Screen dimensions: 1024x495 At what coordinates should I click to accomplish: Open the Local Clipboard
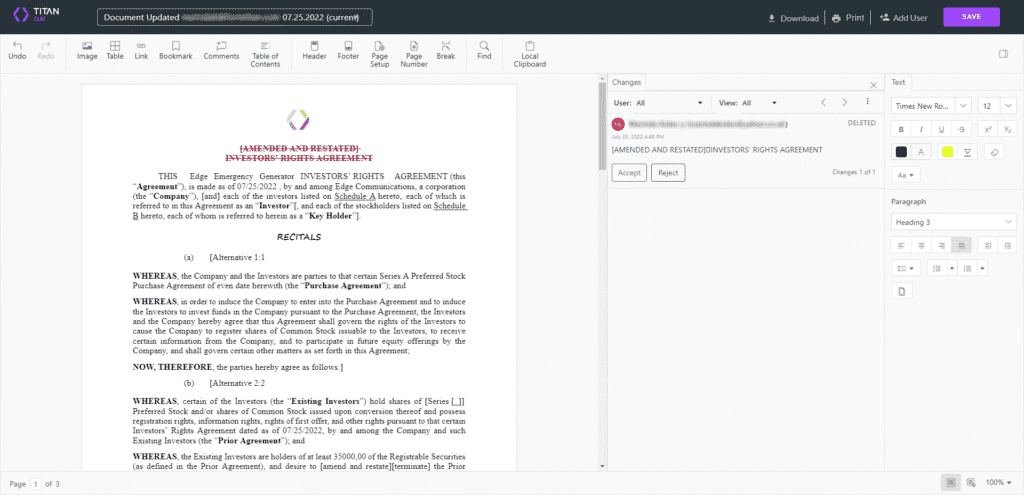pos(530,54)
